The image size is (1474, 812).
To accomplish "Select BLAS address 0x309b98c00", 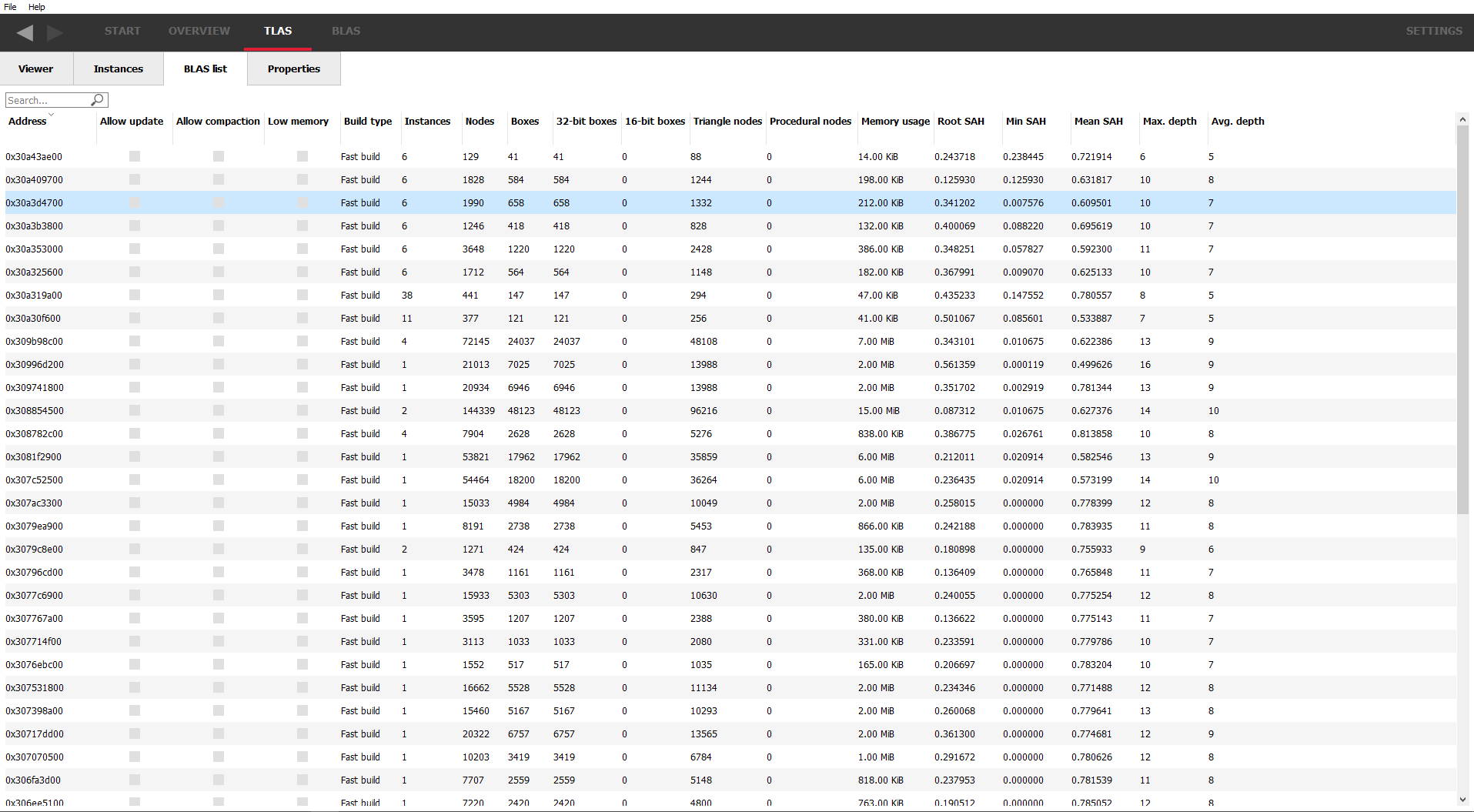I will (x=34, y=341).
